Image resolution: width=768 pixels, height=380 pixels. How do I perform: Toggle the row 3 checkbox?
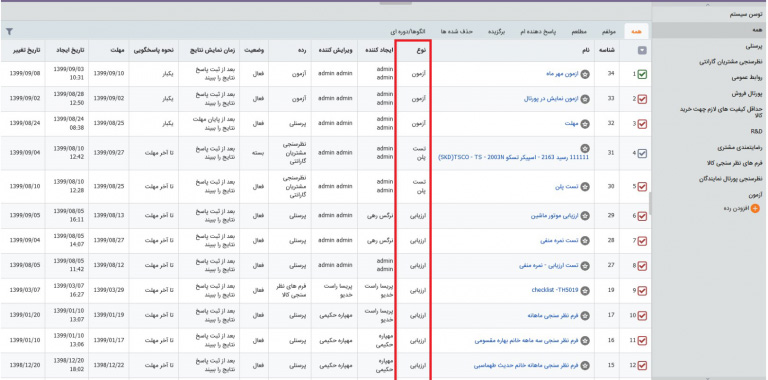642,124
